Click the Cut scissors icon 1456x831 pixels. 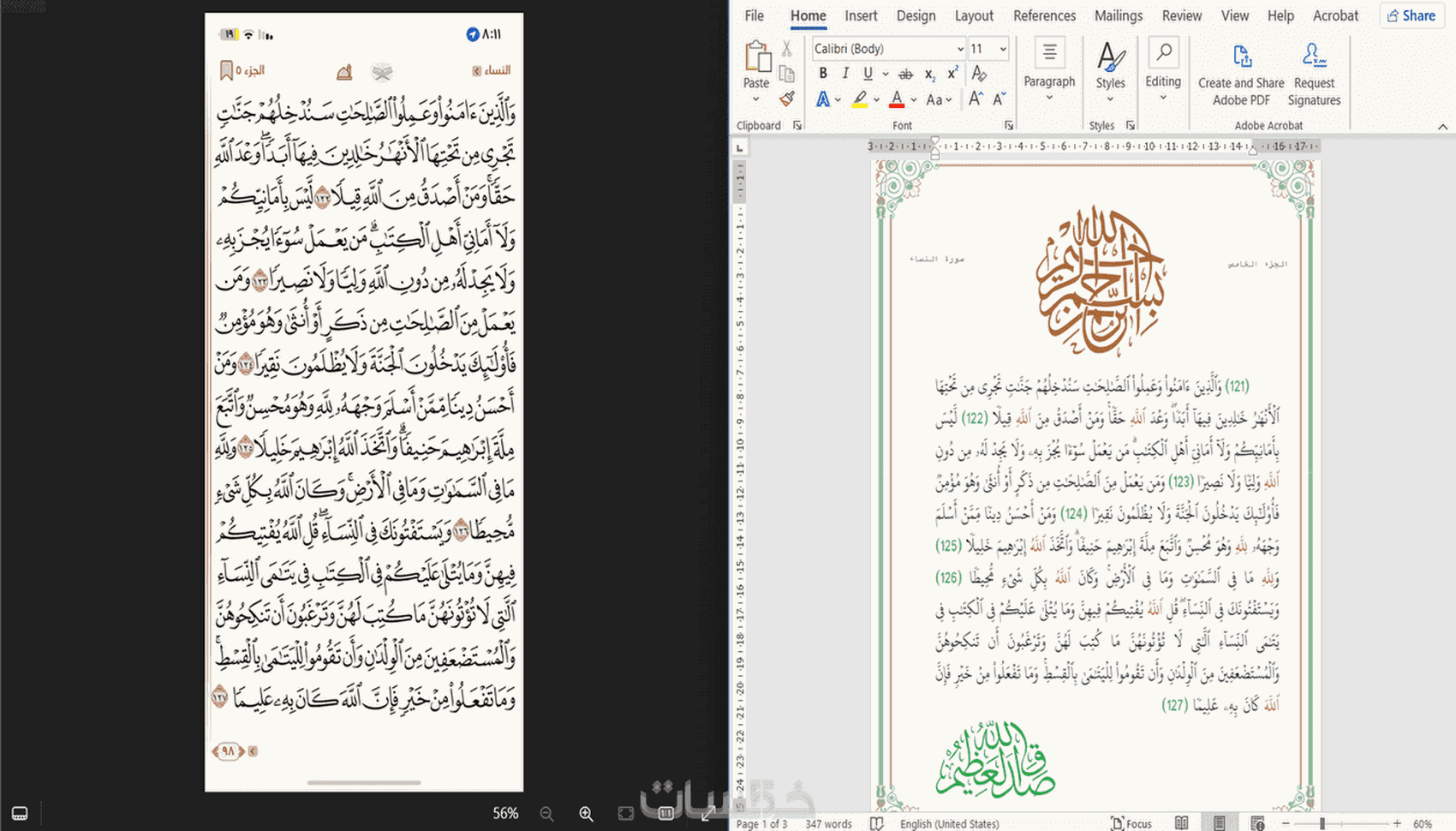click(787, 49)
